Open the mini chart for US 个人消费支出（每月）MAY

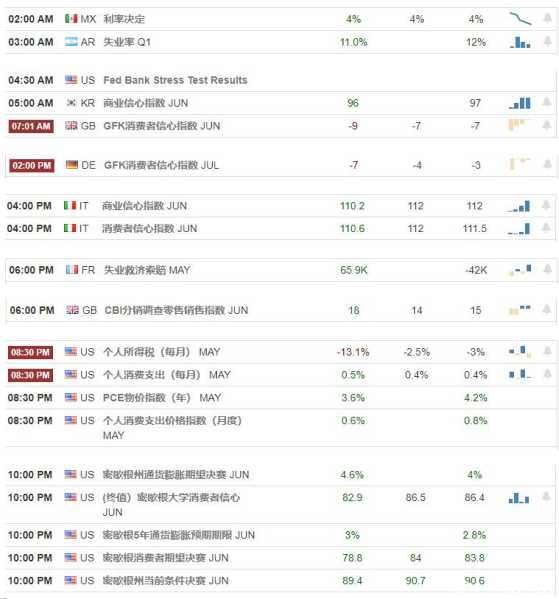pos(520,374)
